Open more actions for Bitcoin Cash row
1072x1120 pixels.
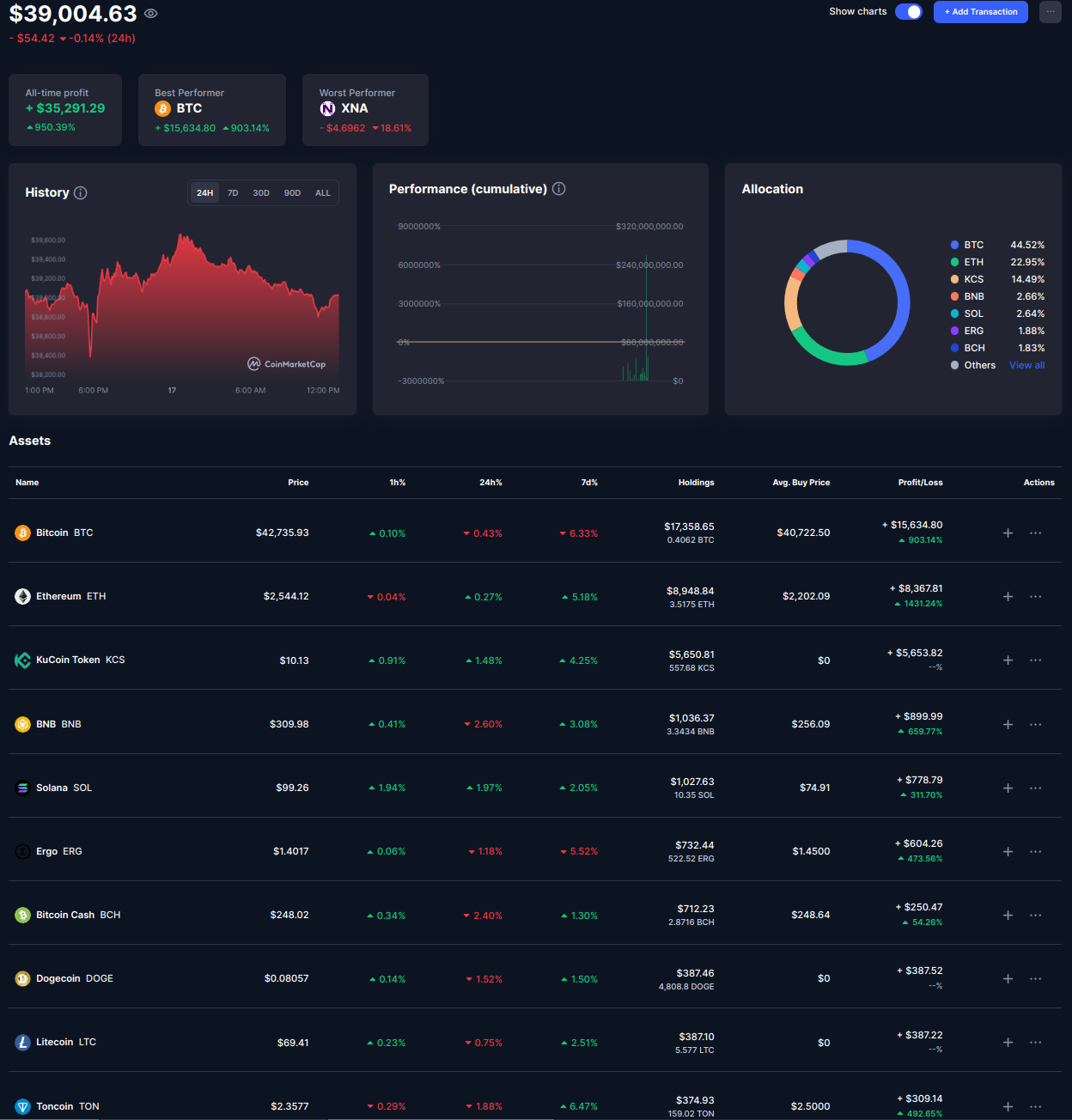coord(1036,916)
